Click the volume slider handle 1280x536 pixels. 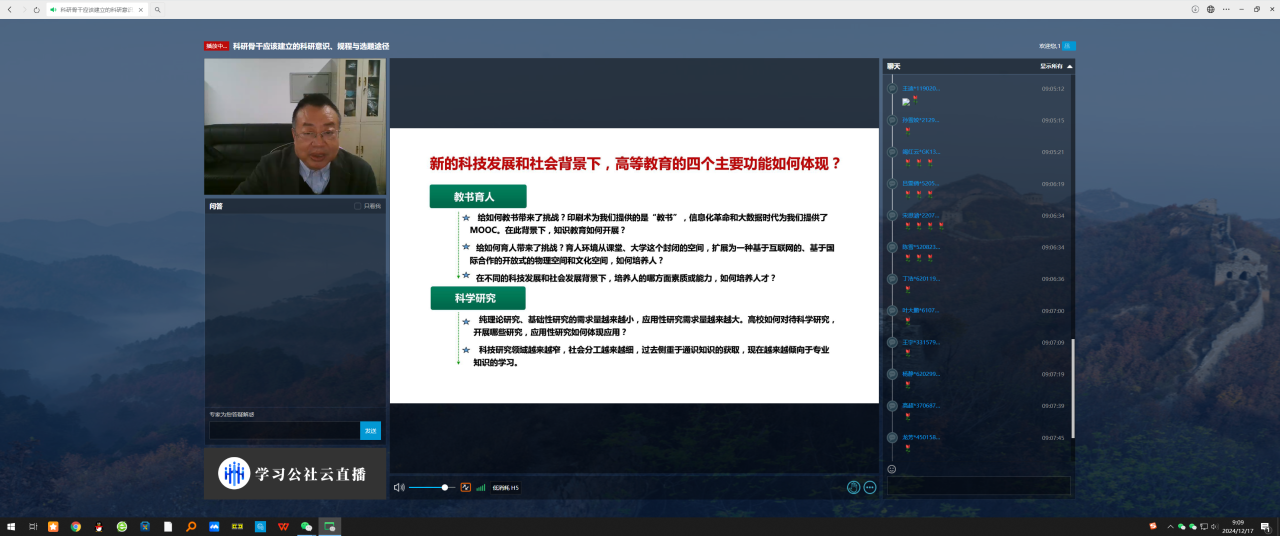click(445, 487)
